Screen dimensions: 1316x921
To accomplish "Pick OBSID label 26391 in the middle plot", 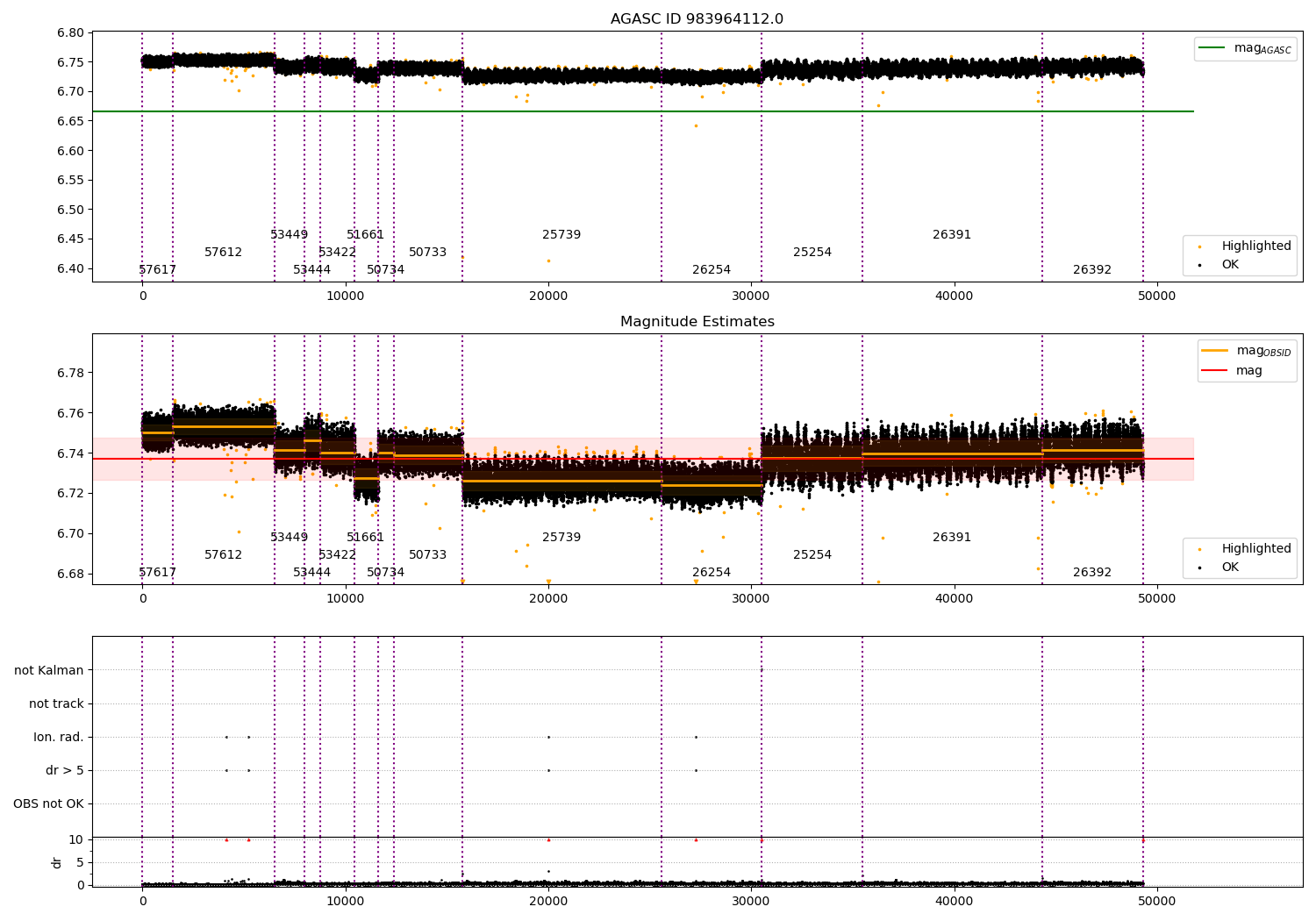I will click(x=952, y=538).
